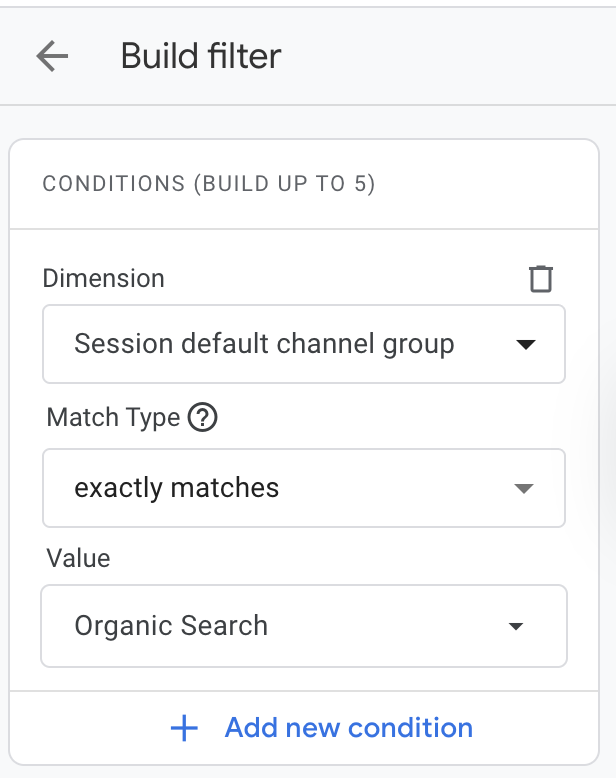Screen dimensions: 616x778
Task: Click the 'Value' field label
Action: pos(78,557)
